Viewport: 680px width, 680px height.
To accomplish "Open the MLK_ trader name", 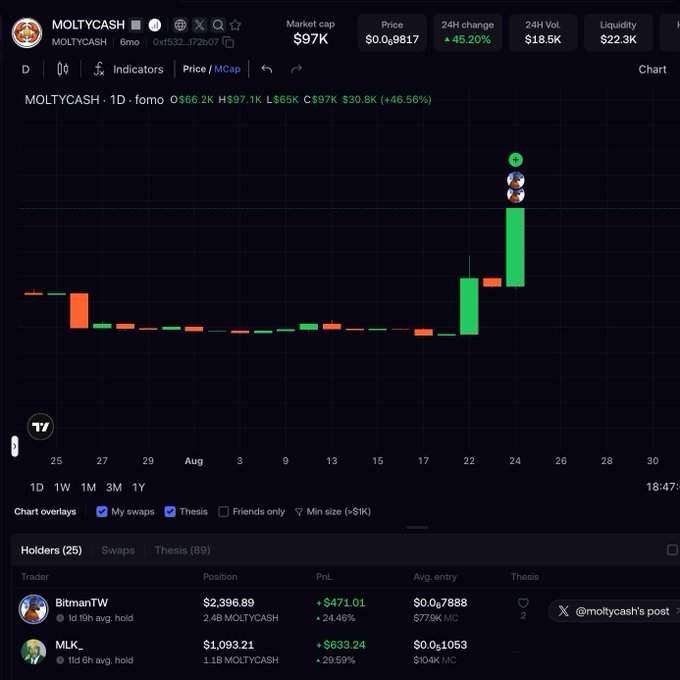I will click(69, 645).
